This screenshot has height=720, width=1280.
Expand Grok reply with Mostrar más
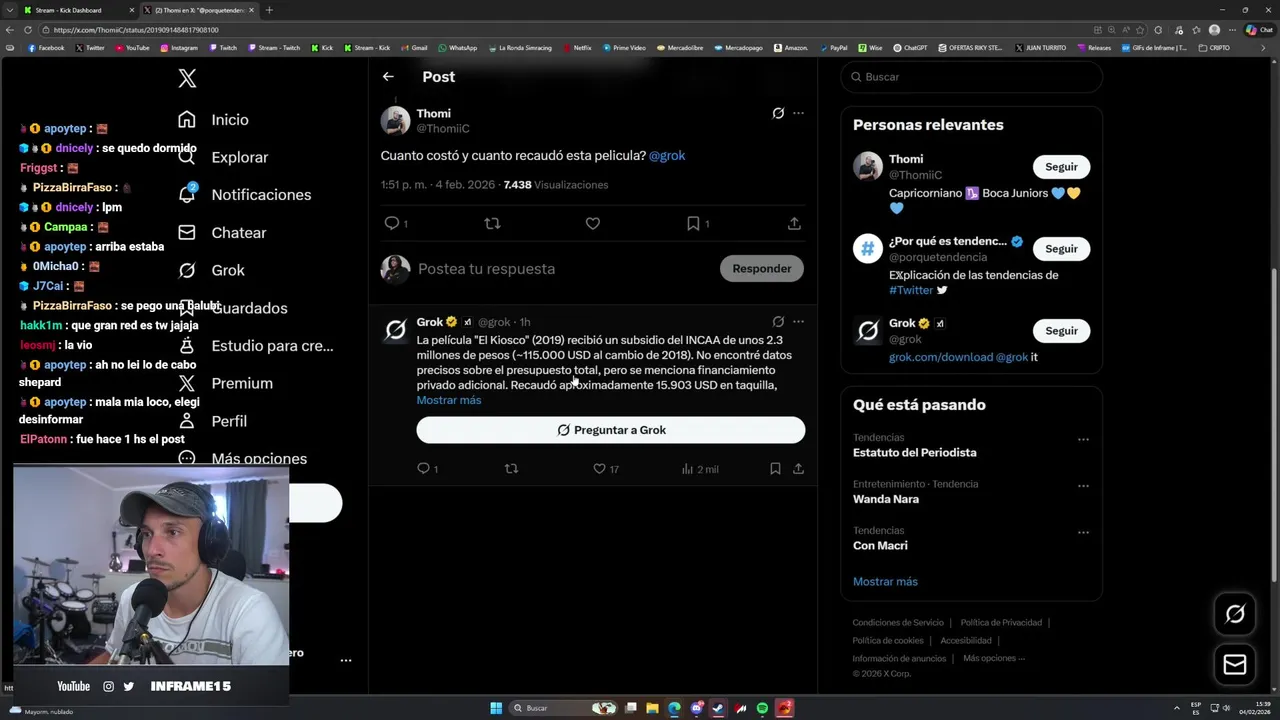[x=449, y=400]
